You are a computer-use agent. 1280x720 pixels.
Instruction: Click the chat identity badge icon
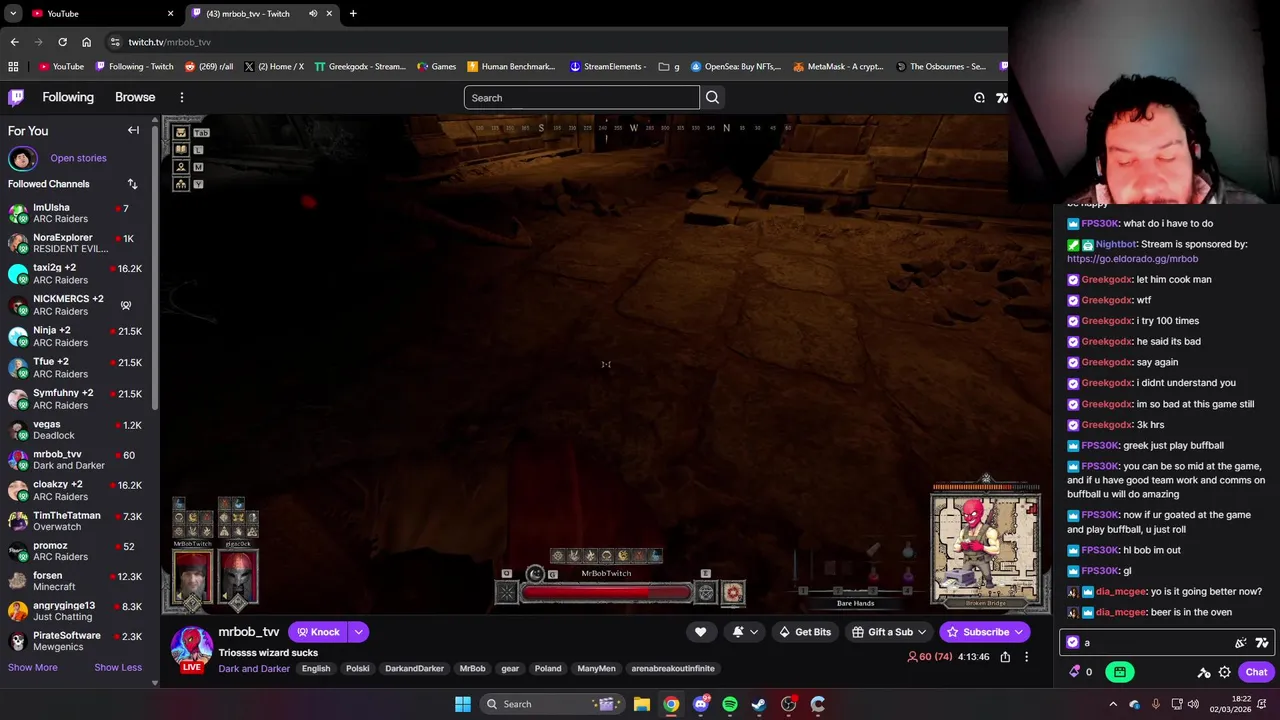pyautogui.click(x=1073, y=643)
